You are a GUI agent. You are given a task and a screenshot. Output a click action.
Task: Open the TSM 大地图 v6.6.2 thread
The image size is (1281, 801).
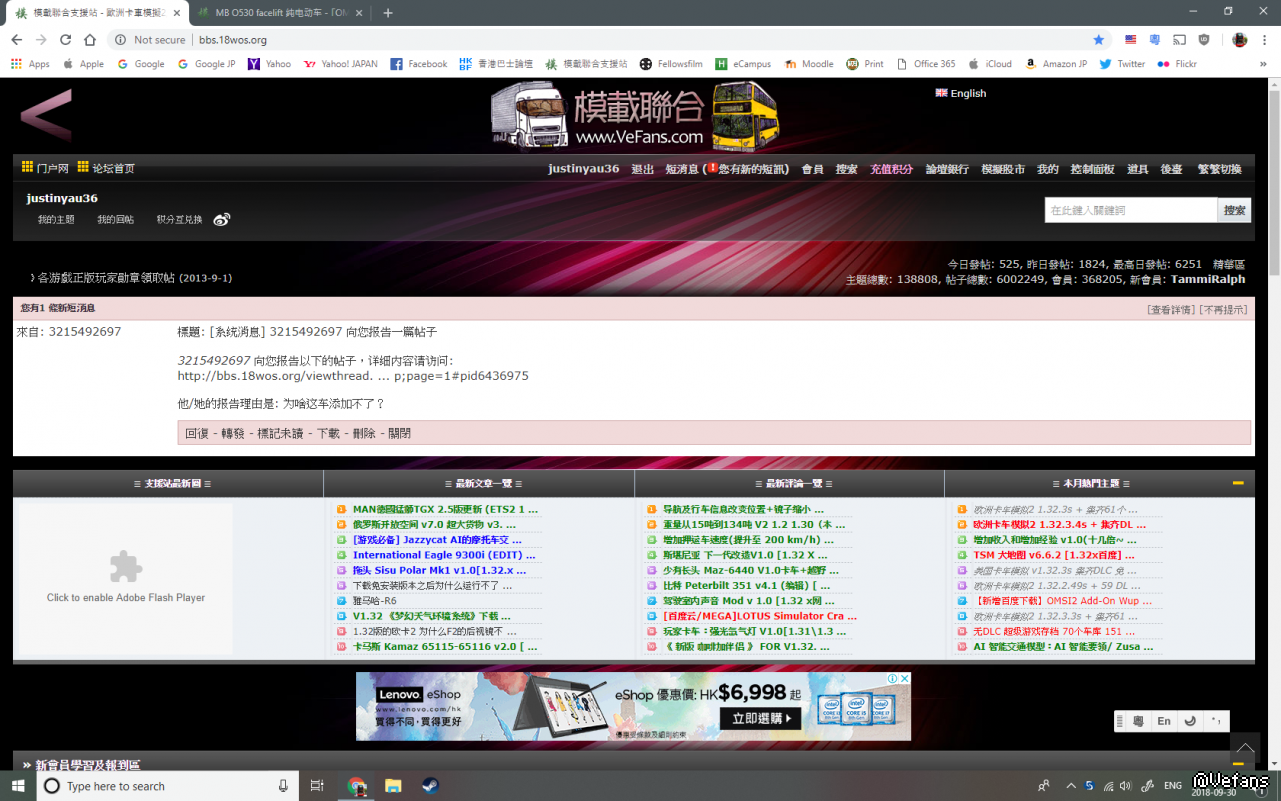1054,555
